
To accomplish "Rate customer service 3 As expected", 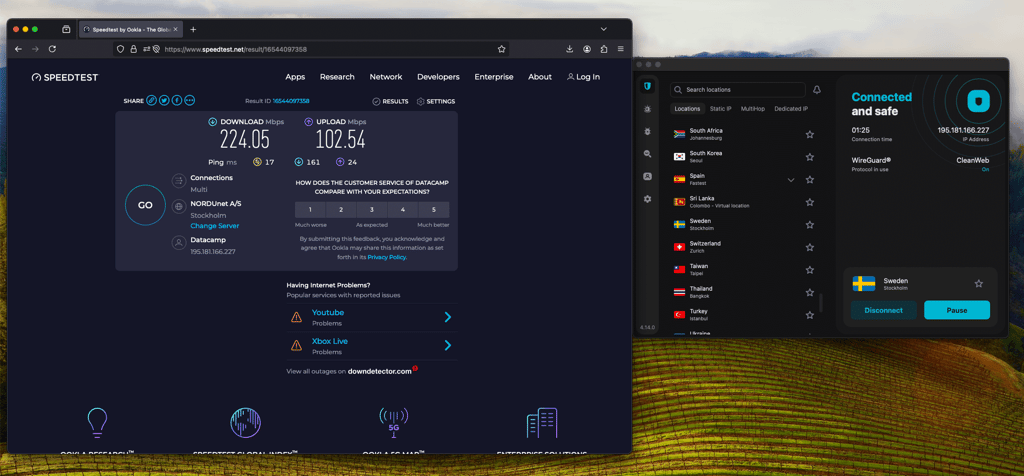I will pos(372,210).
